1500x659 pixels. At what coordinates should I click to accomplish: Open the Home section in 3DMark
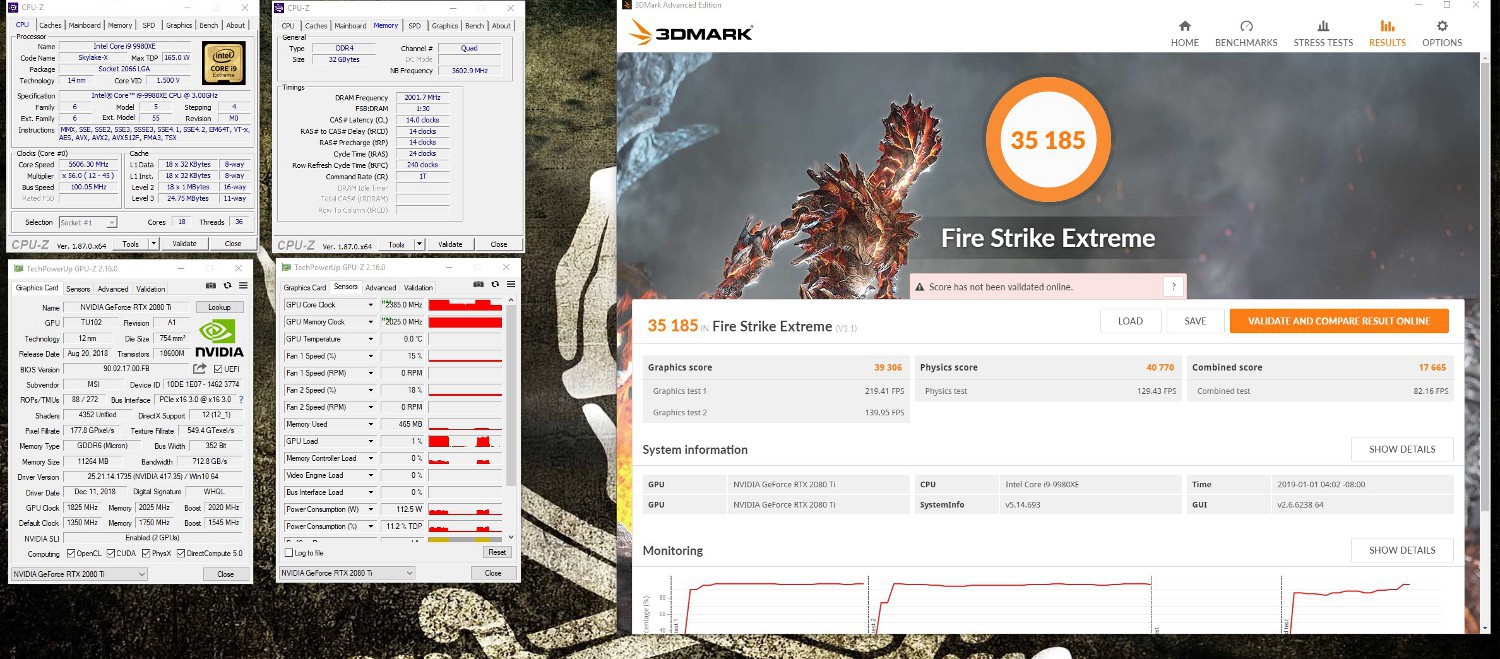click(1185, 33)
